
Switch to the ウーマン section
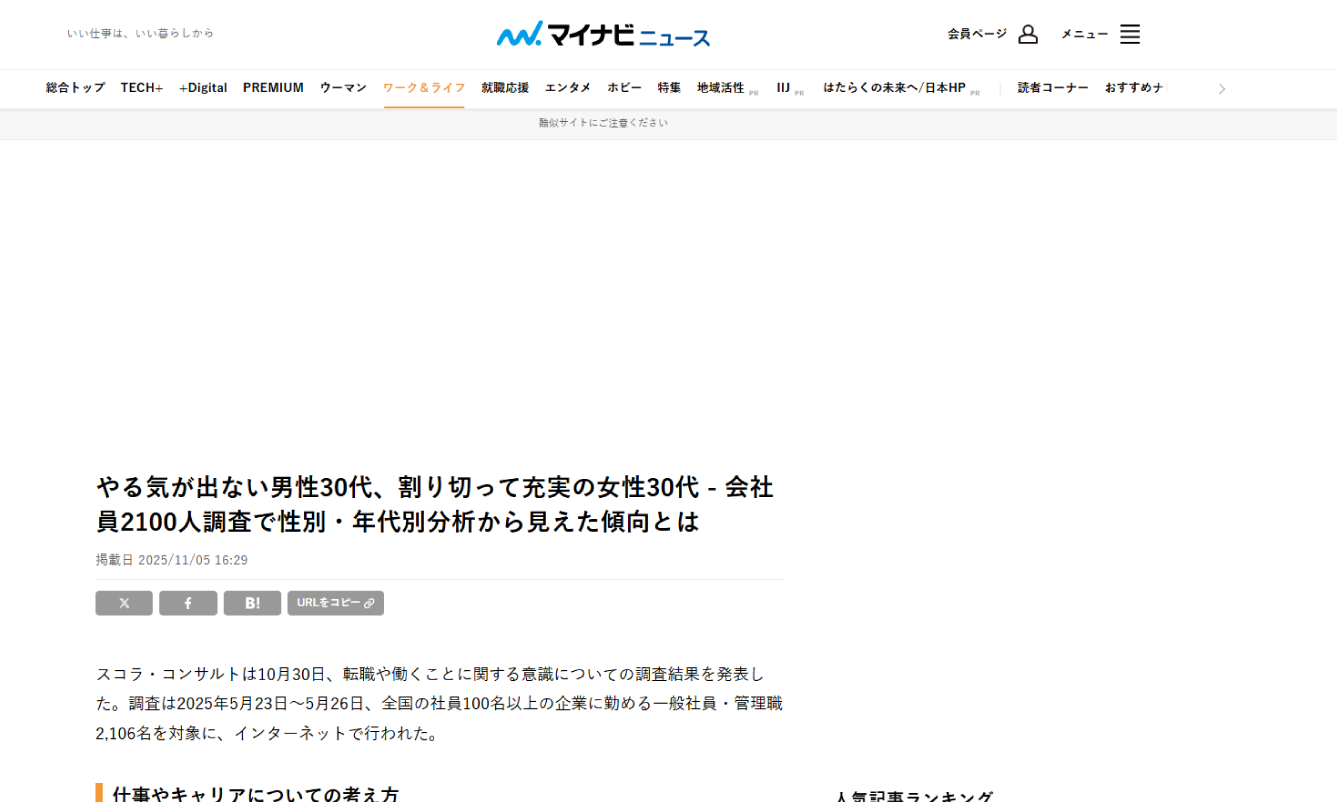click(x=343, y=88)
